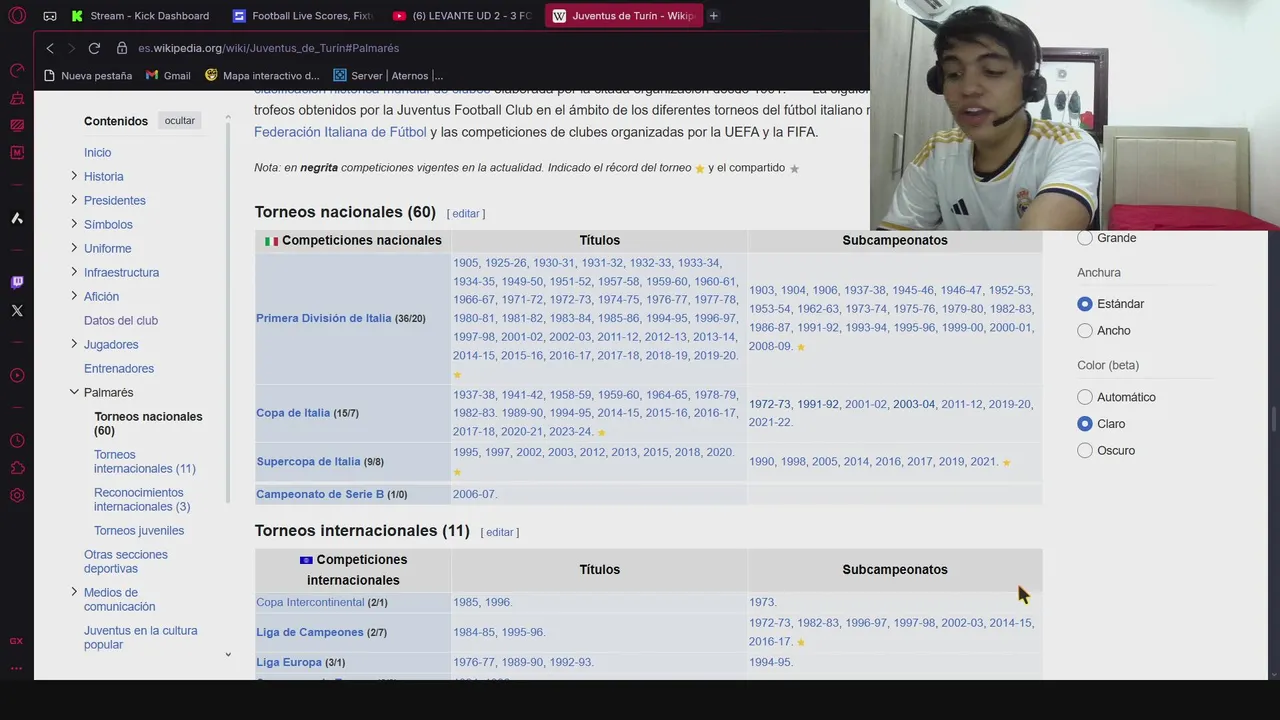Select Claro color radio button
Viewport: 1280px width, 720px height.
pyautogui.click(x=1085, y=424)
